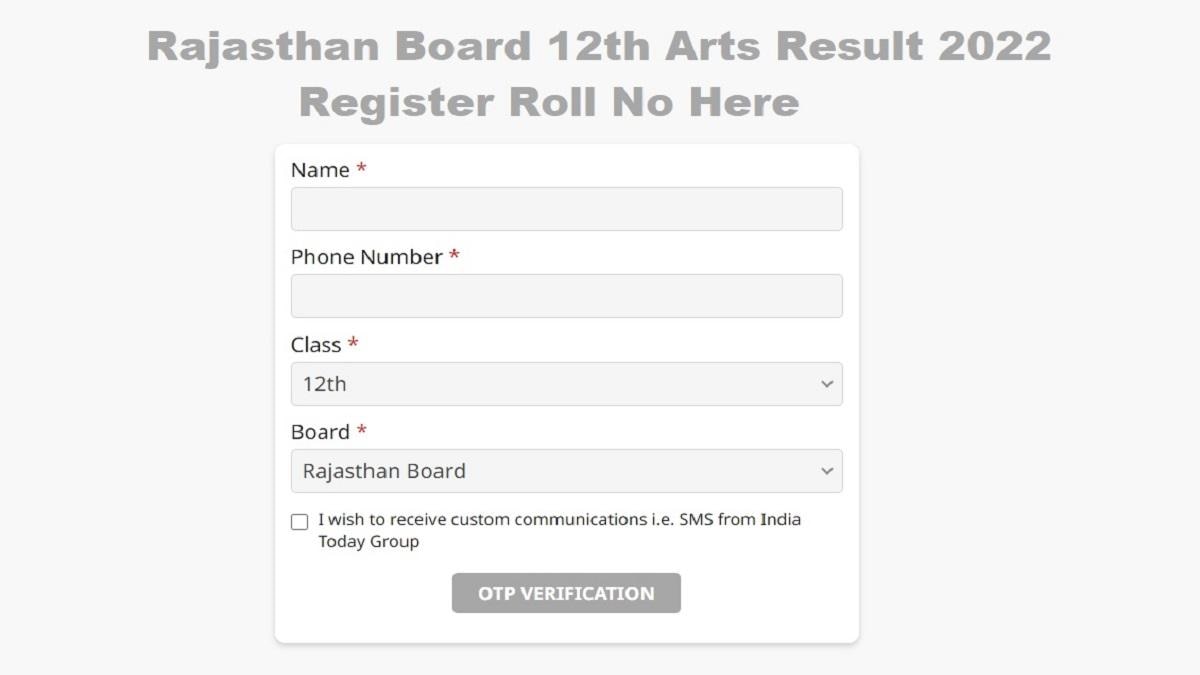The width and height of the screenshot is (1200, 675).
Task: Open the Class dropdown showing 12th
Action: coord(566,383)
